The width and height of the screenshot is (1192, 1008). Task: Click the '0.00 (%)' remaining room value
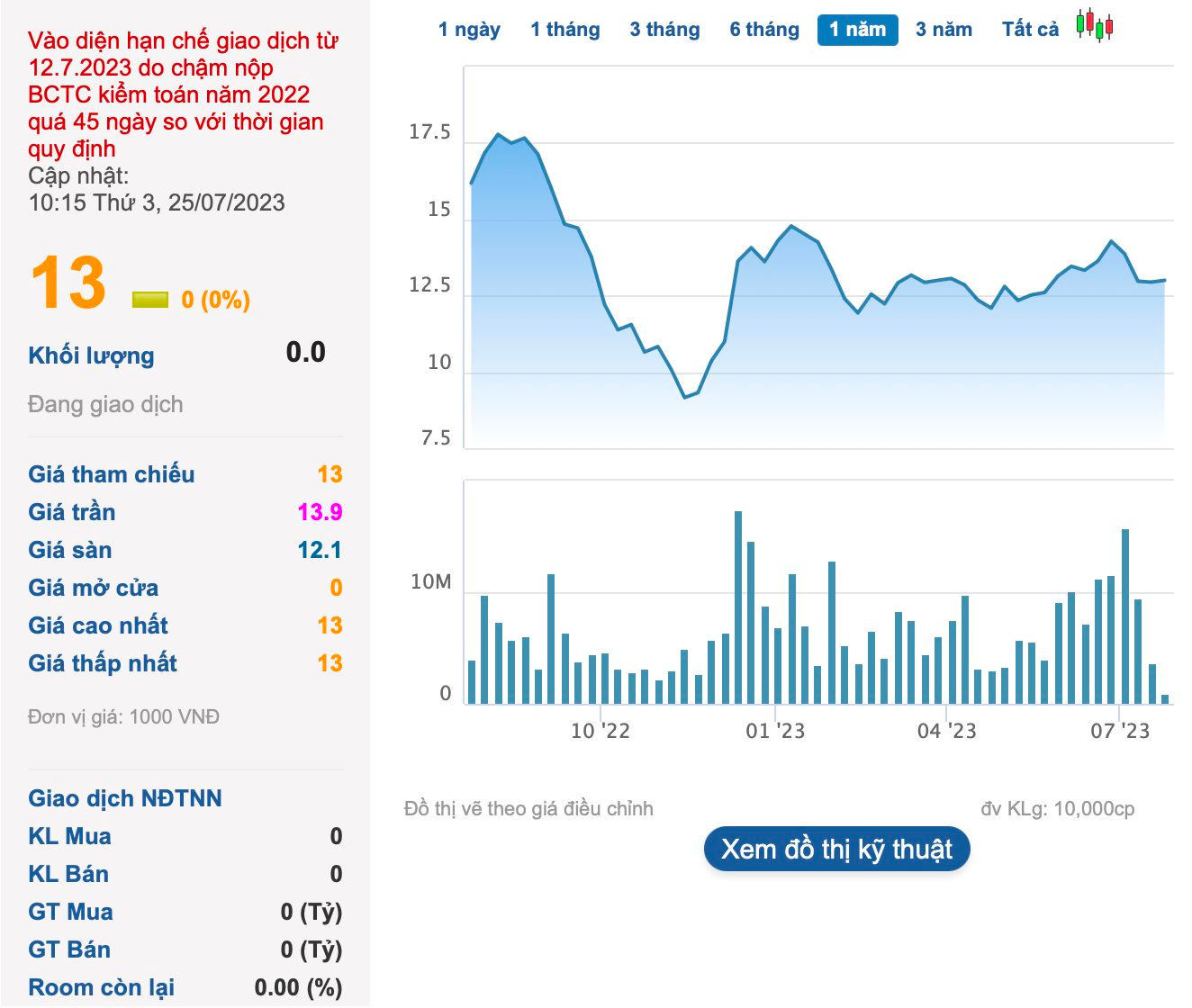tap(298, 987)
